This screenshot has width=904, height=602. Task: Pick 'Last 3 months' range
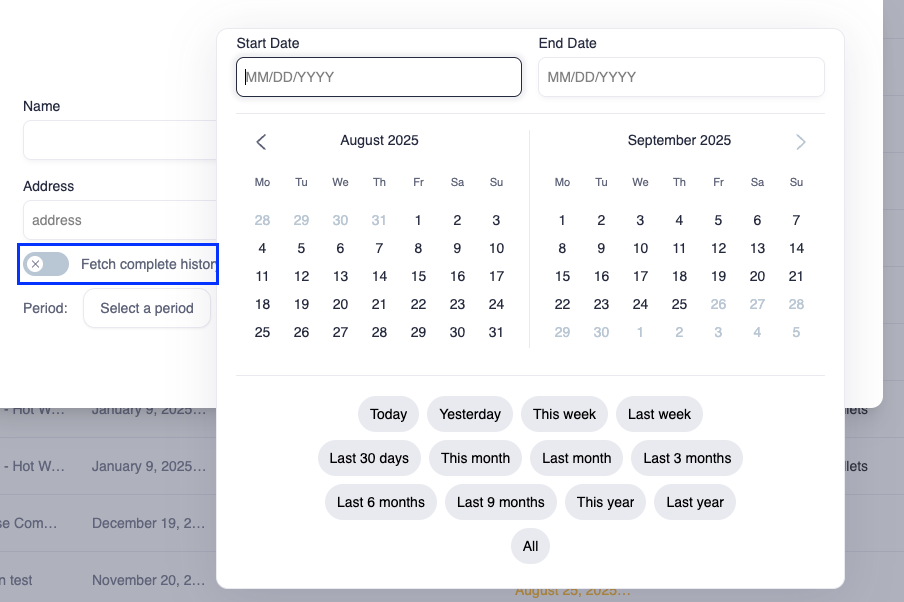pos(686,458)
